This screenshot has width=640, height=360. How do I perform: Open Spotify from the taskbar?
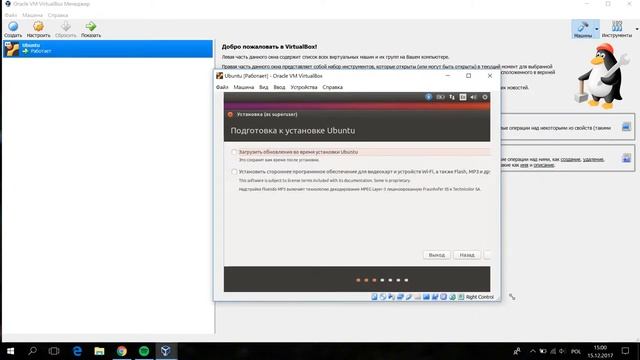(x=144, y=351)
